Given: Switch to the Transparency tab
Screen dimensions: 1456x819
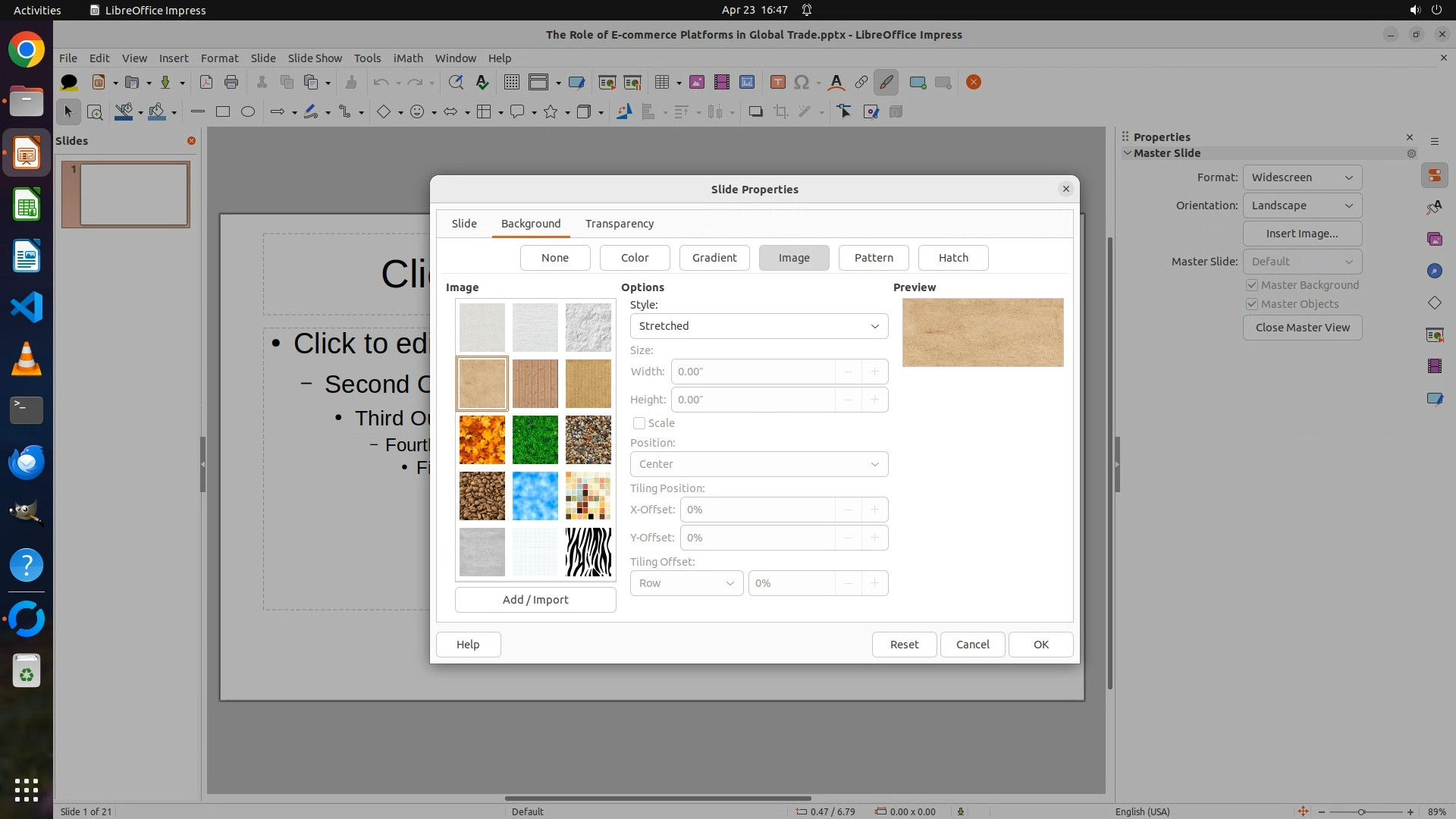Looking at the screenshot, I should pyautogui.click(x=619, y=224).
